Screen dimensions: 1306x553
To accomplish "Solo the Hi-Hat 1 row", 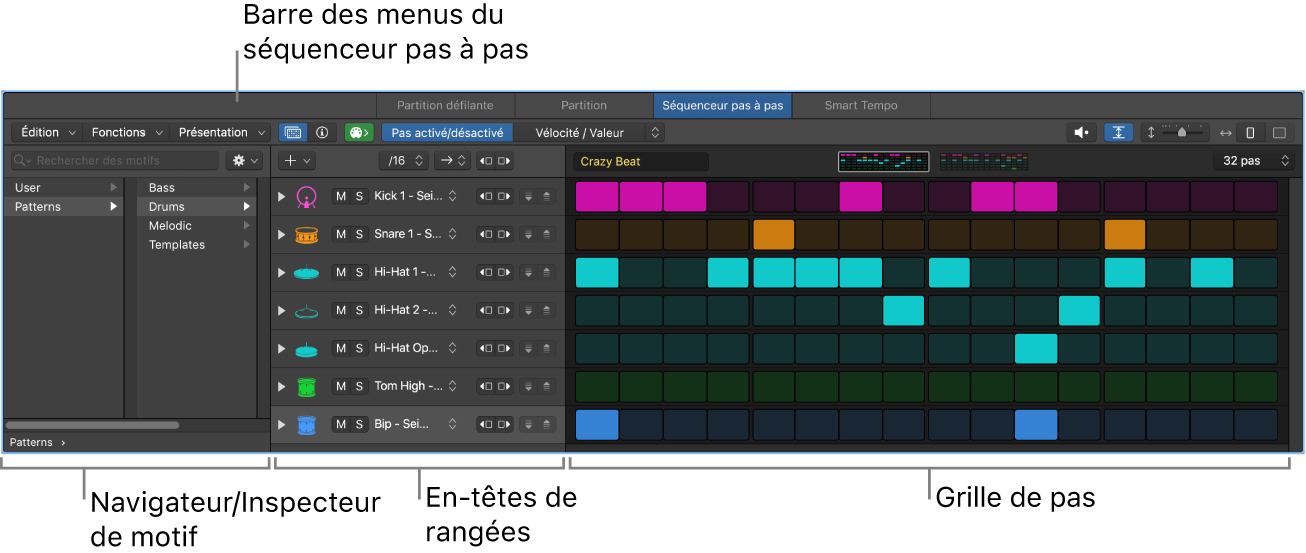I will pyautogui.click(x=359, y=272).
